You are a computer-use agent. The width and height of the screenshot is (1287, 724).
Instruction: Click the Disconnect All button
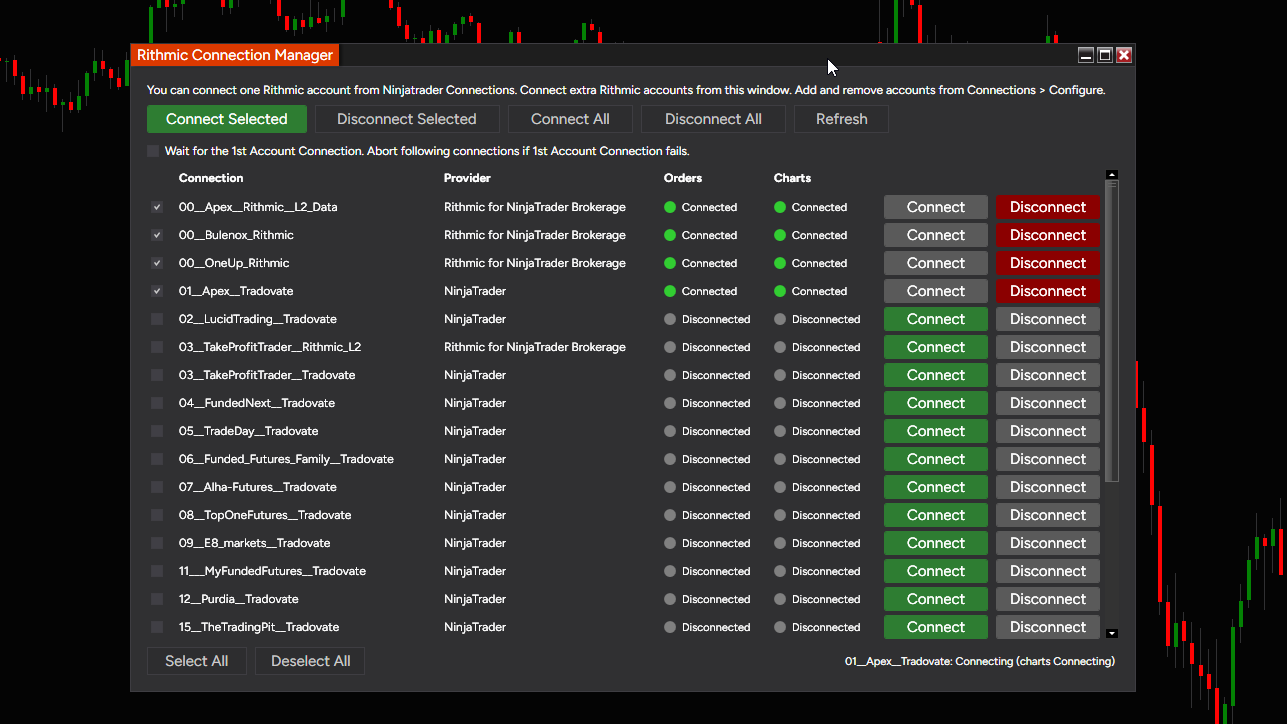(x=713, y=119)
